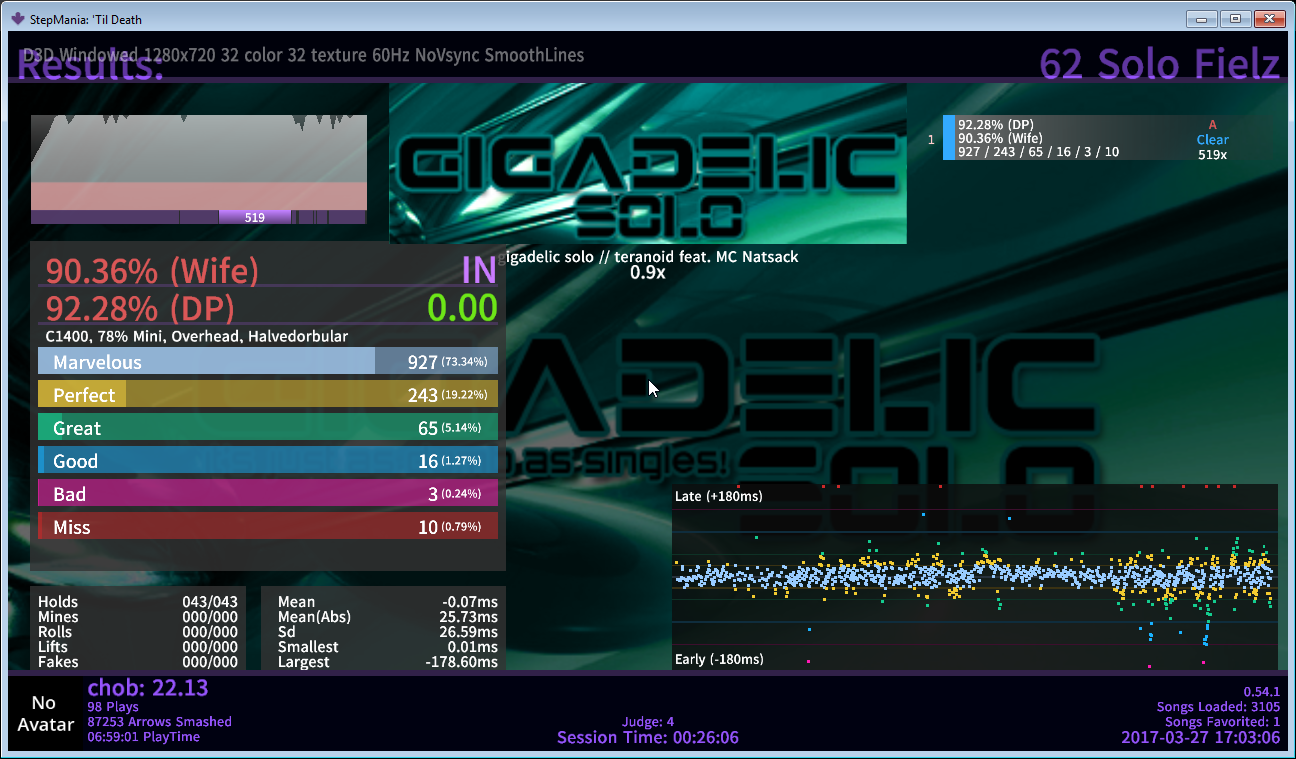Click the A grade on the scoreboard entry
Viewport: 1296px width, 759px height.
(1212, 125)
